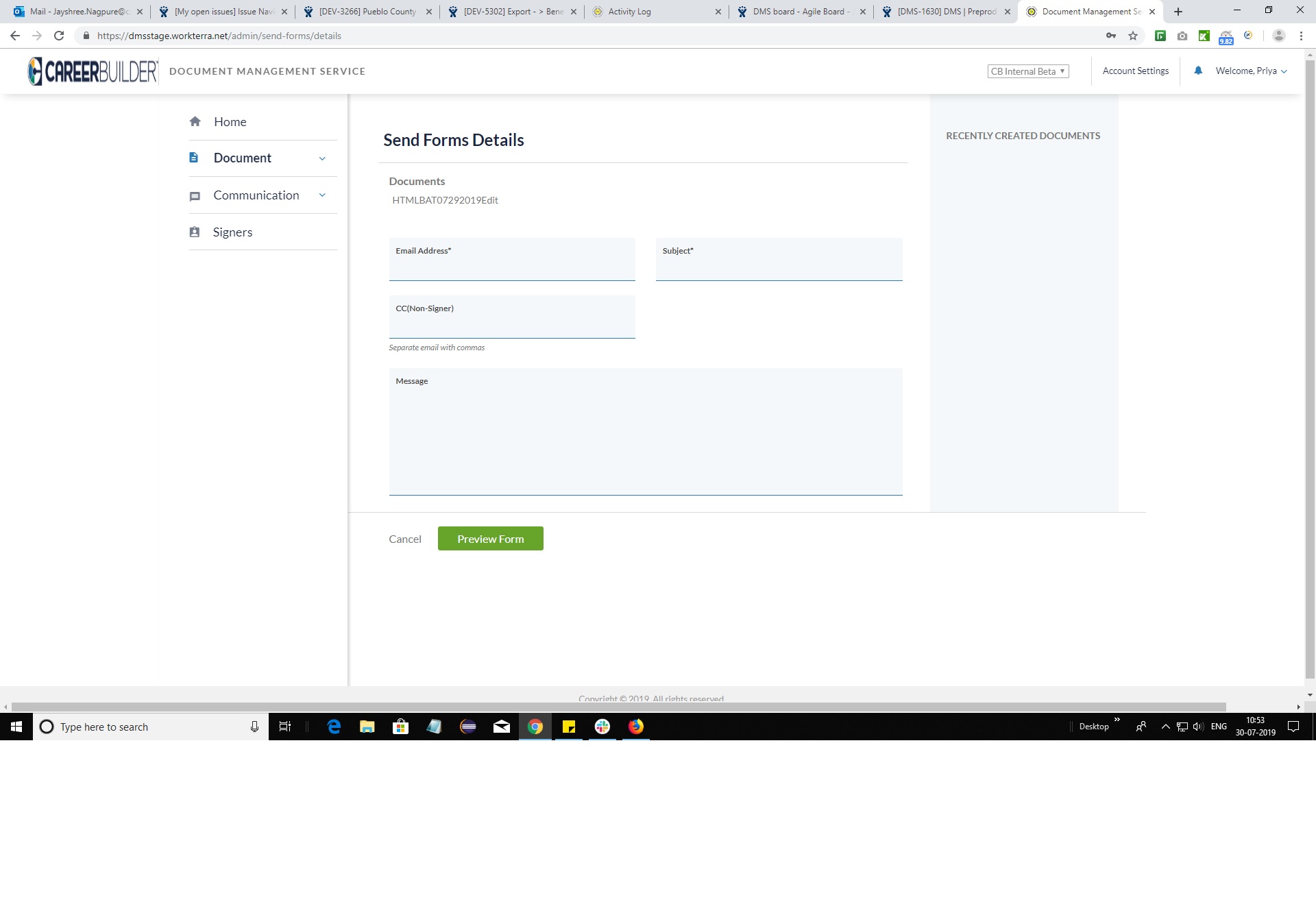
Task: Open Account Settings
Action: coord(1135,71)
